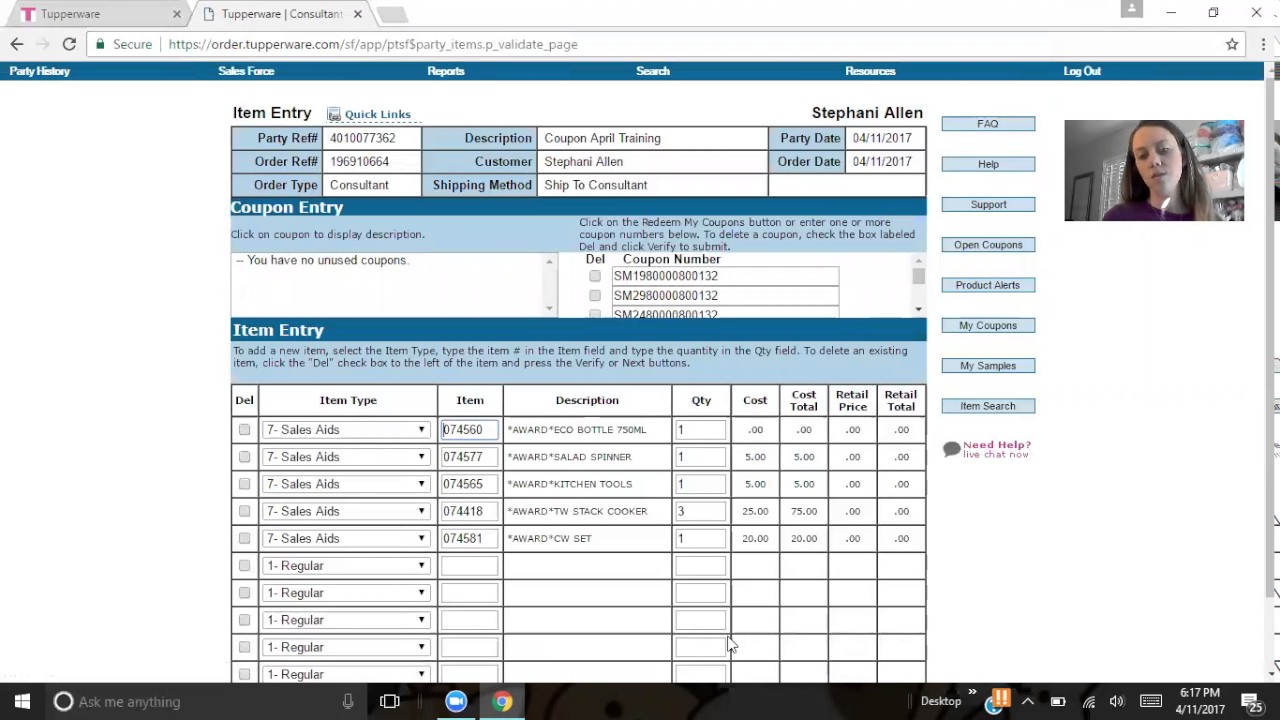
Task: Check Del box for ECO BOTTLE 750ML row
Action: coord(244,430)
